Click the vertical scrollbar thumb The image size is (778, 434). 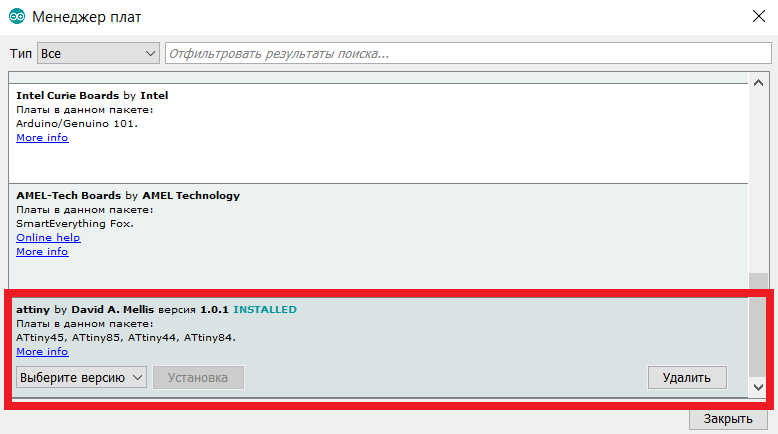point(758,325)
